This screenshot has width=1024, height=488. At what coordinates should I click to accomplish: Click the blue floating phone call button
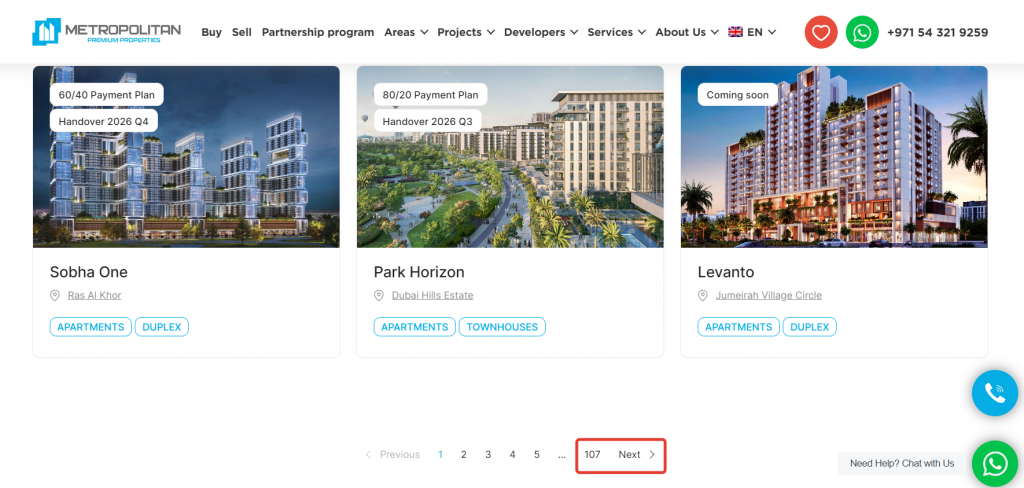coord(994,393)
